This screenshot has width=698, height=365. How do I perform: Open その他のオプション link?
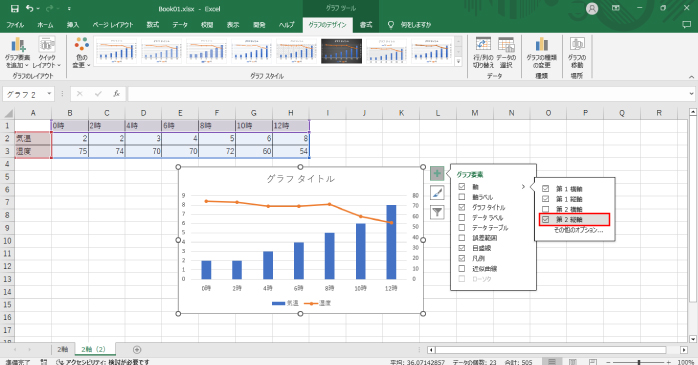coord(578,230)
